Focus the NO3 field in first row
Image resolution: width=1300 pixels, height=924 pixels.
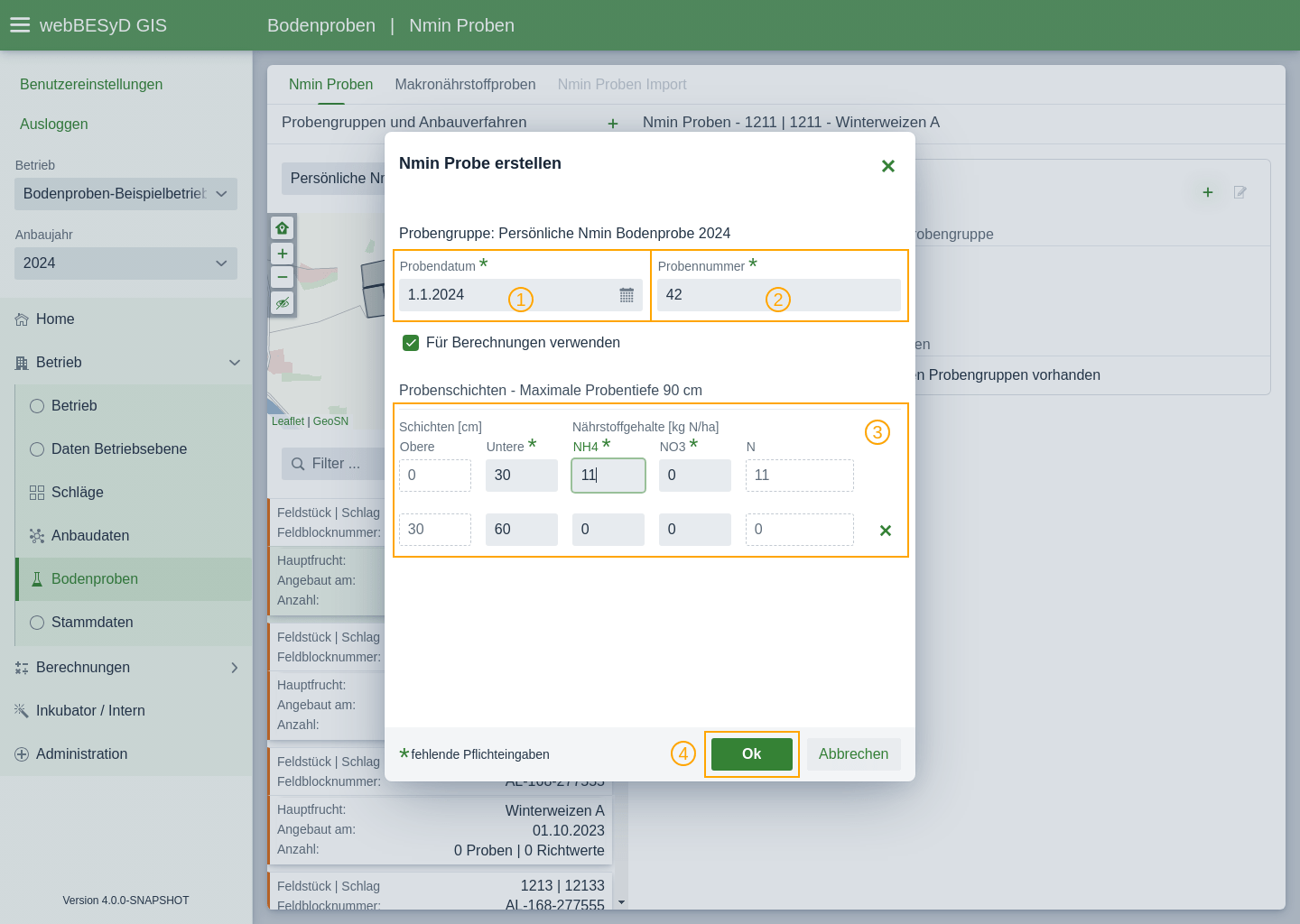pyautogui.click(x=695, y=476)
